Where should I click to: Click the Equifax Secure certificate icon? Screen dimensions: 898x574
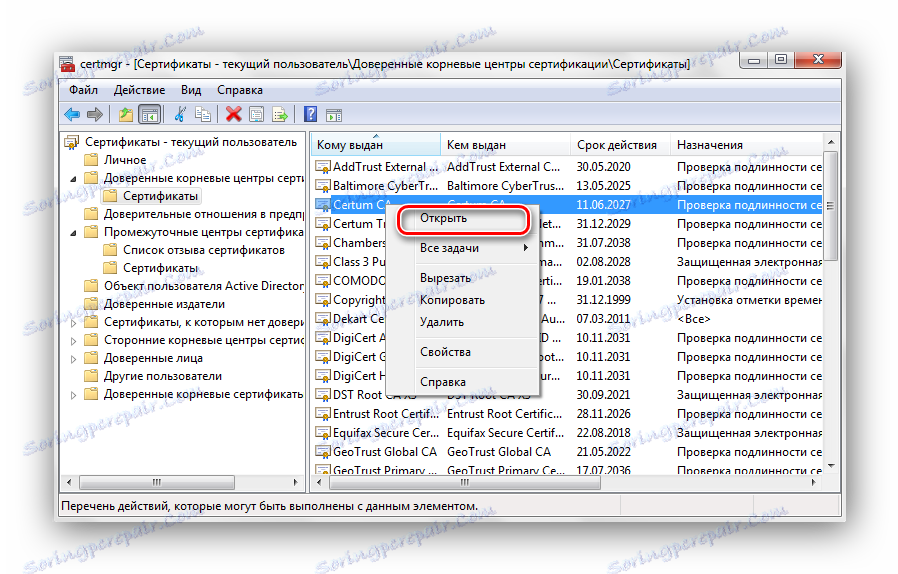(x=322, y=433)
